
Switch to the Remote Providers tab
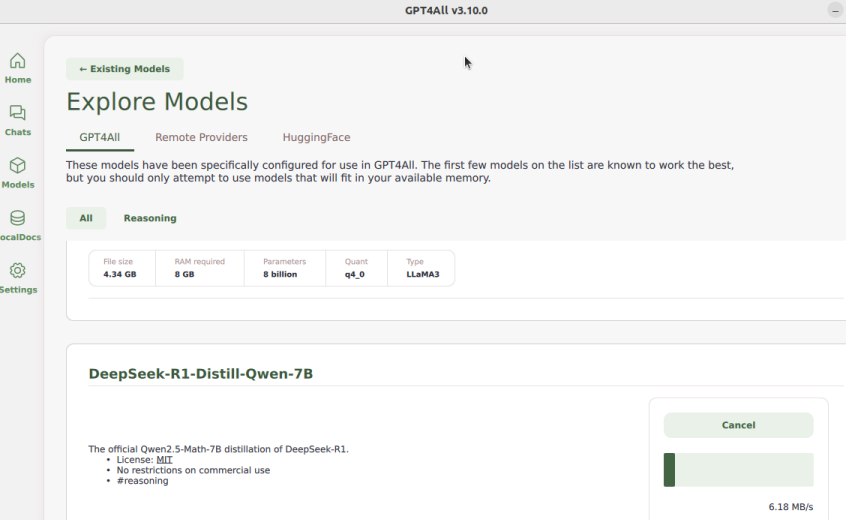(x=201, y=138)
